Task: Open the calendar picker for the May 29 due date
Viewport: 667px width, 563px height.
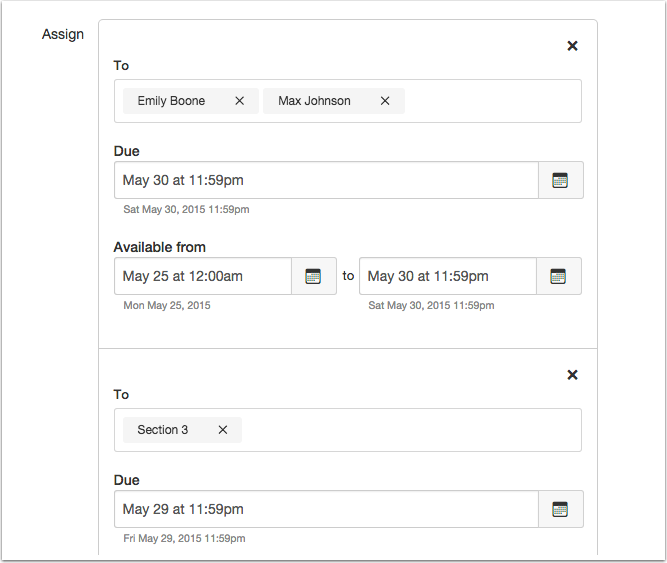Action: [560, 509]
